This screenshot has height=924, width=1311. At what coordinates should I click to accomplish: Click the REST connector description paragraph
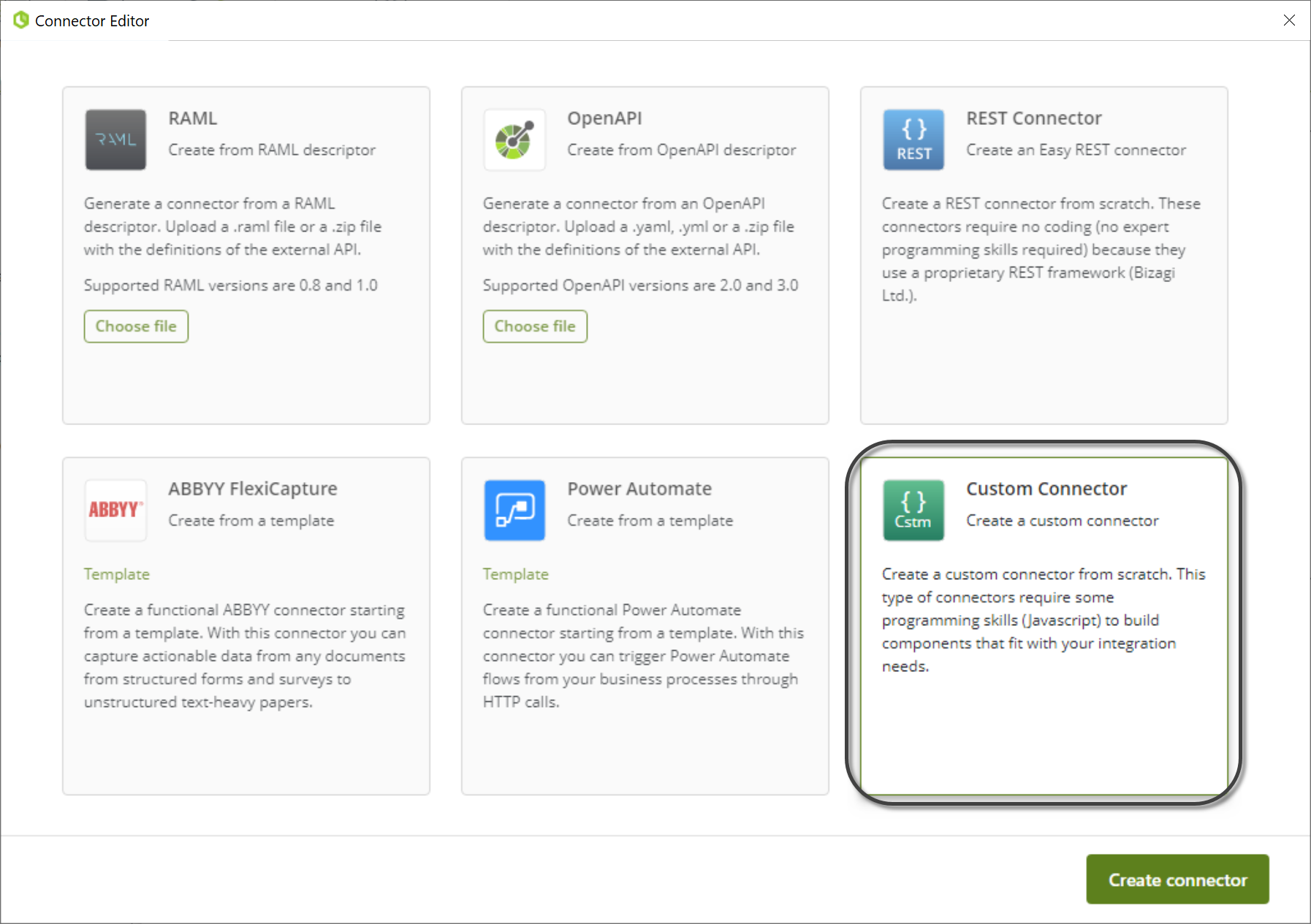point(1041,249)
